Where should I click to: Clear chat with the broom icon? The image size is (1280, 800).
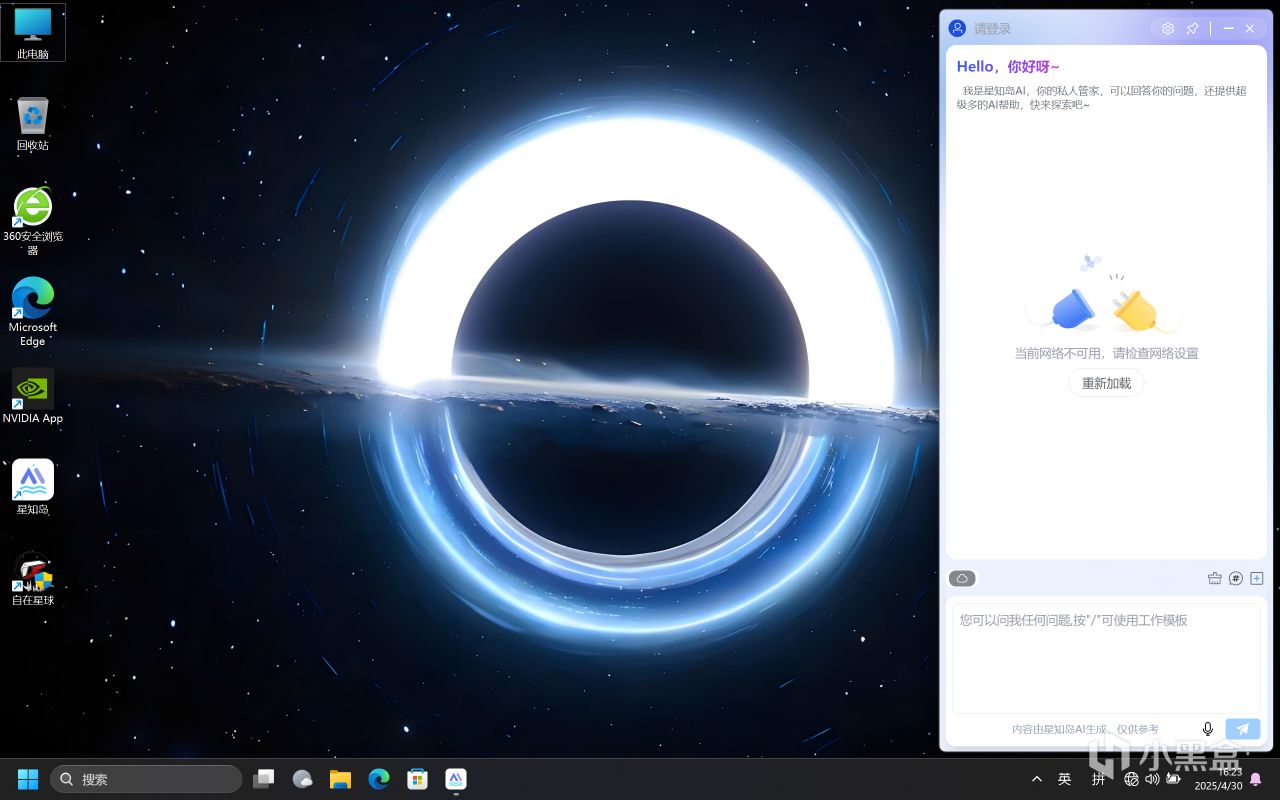1215,578
